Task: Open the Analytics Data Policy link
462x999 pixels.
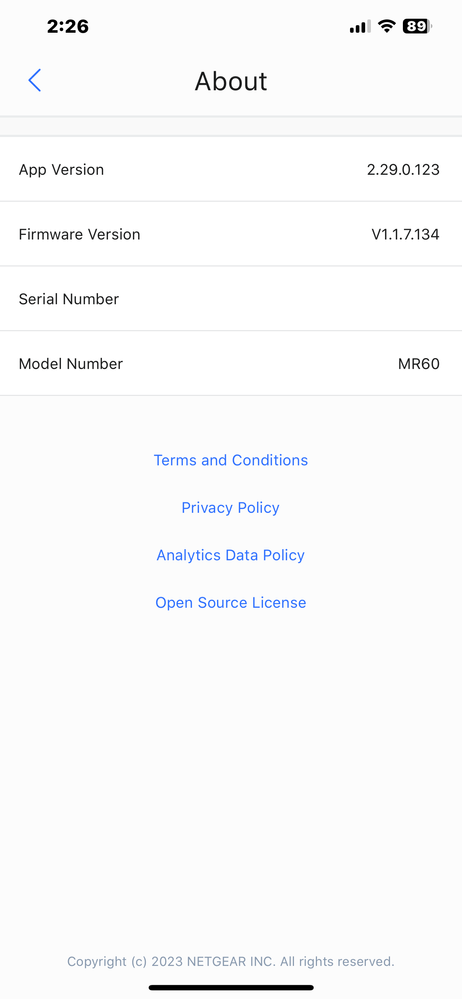Action: (x=231, y=555)
